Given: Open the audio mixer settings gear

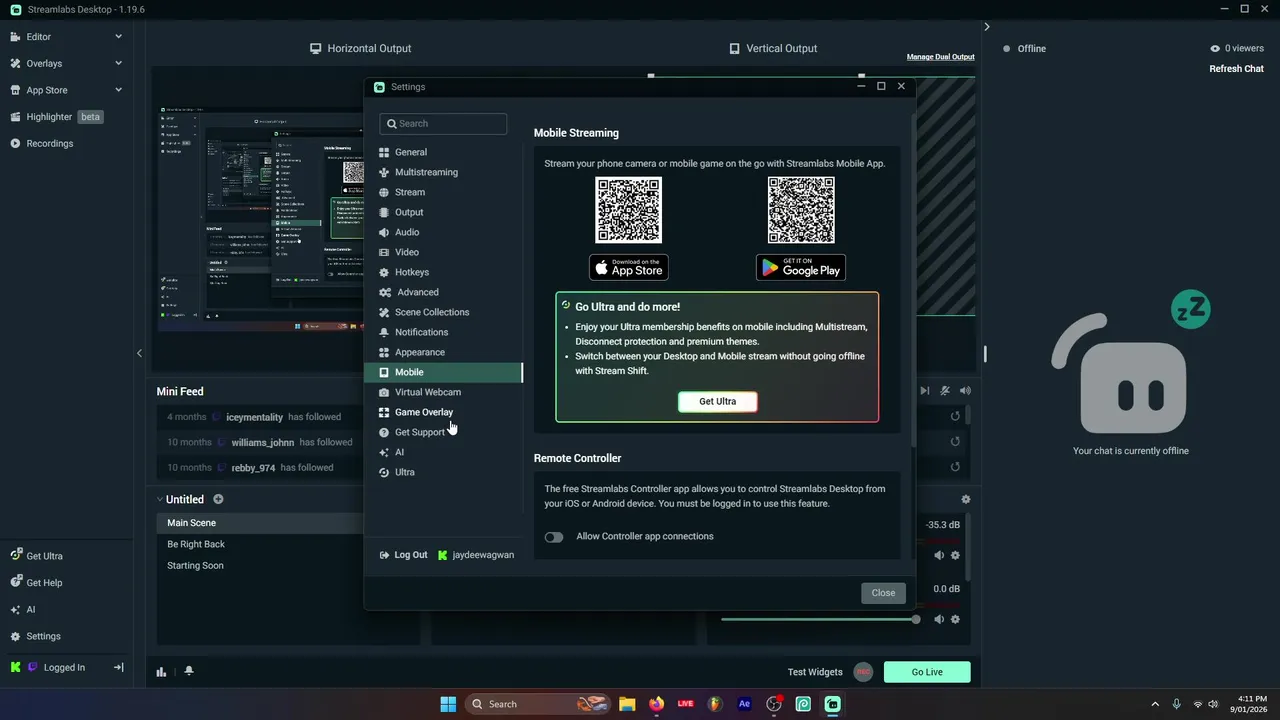Looking at the screenshot, I should tap(965, 499).
